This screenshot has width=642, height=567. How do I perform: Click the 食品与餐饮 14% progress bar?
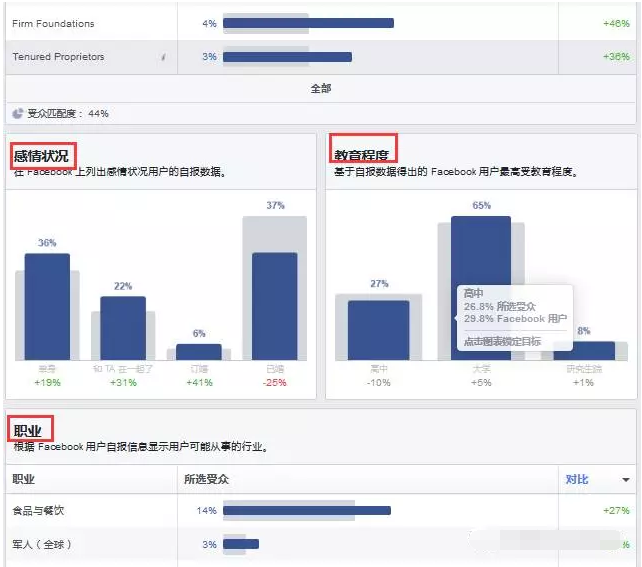(x=307, y=510)
